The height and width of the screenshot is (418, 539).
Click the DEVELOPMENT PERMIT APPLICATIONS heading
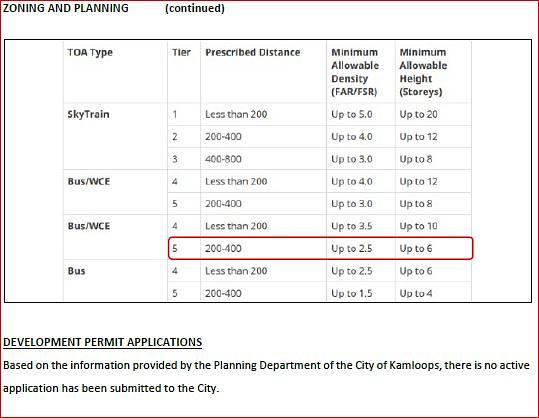(x=102, y=342)
